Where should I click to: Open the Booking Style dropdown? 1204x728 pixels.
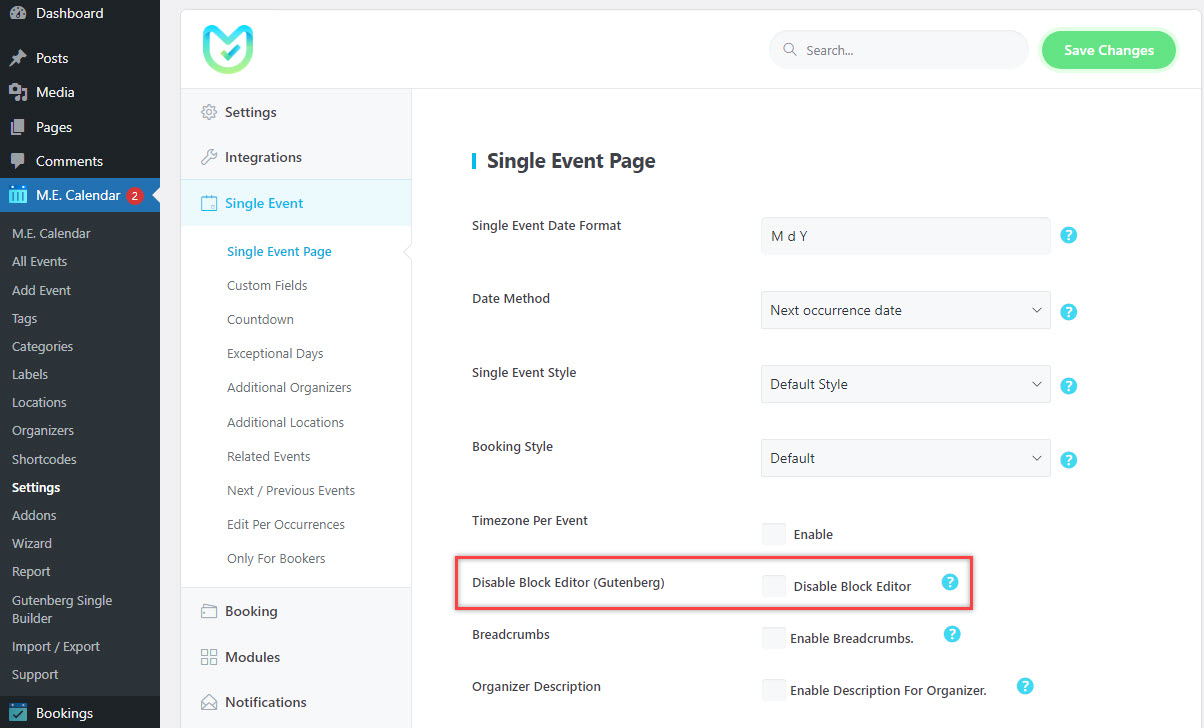pos(906,458)
